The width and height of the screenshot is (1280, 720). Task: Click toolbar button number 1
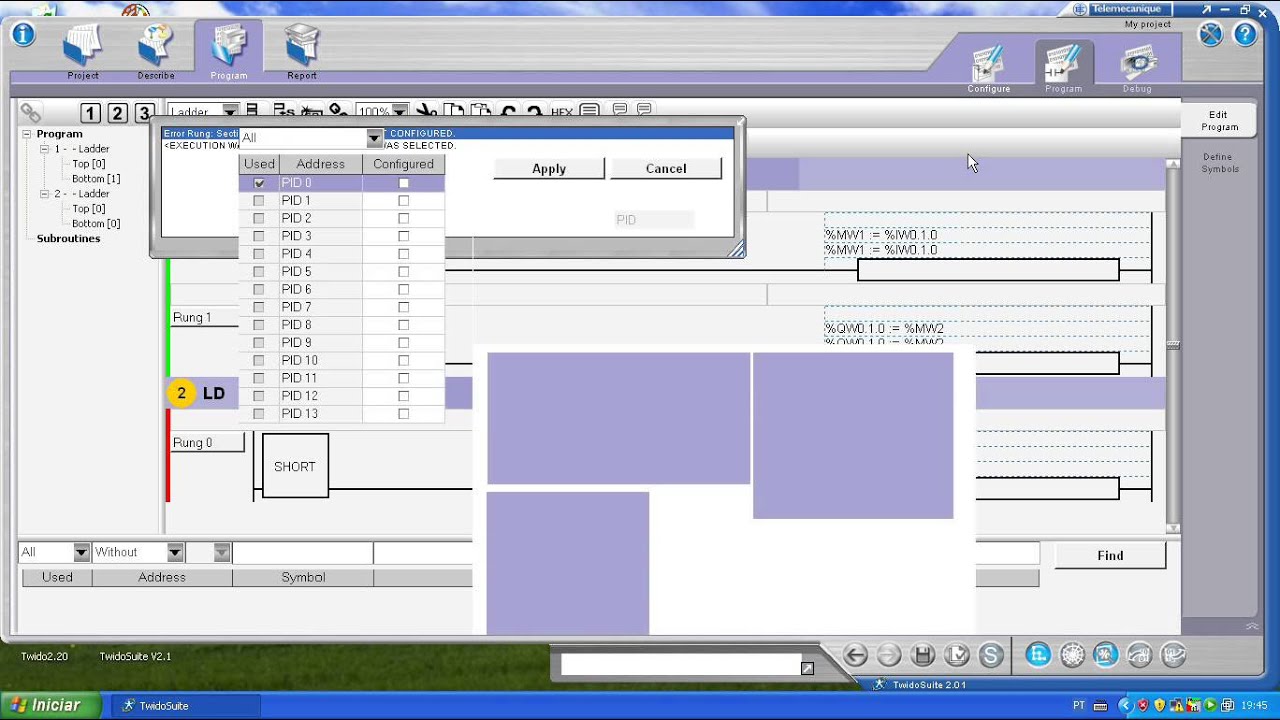pyautogui.click(x=90, y=113)
